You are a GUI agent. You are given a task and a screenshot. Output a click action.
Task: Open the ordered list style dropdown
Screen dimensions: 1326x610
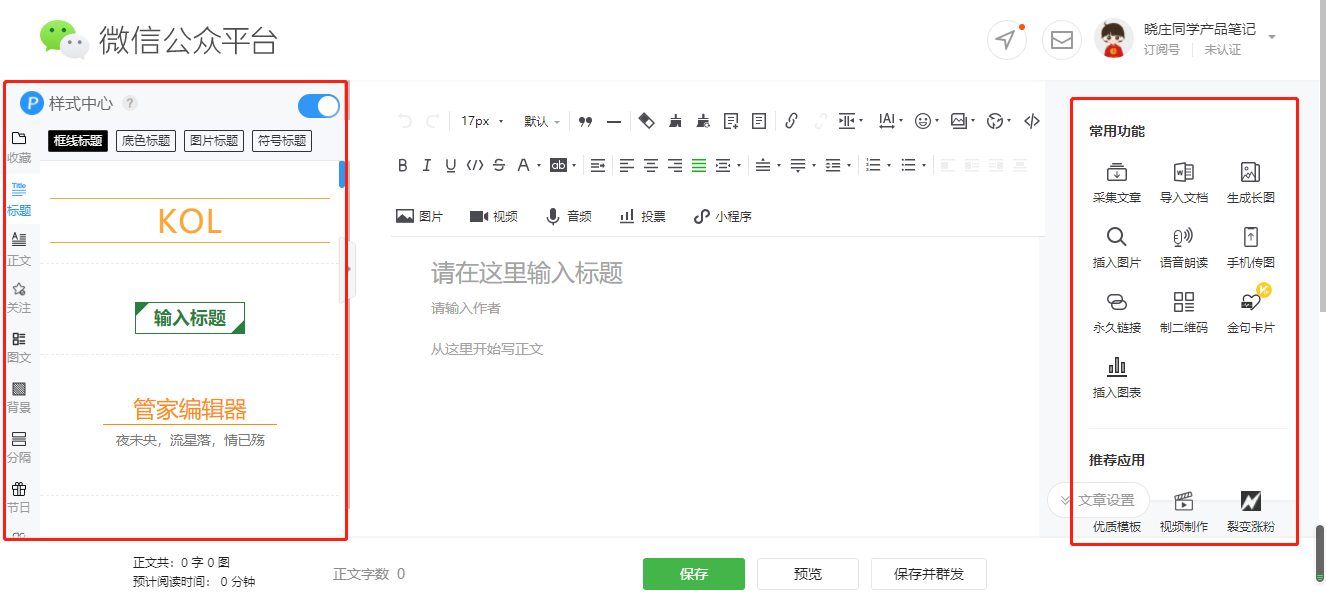click(x=877, y=165)
